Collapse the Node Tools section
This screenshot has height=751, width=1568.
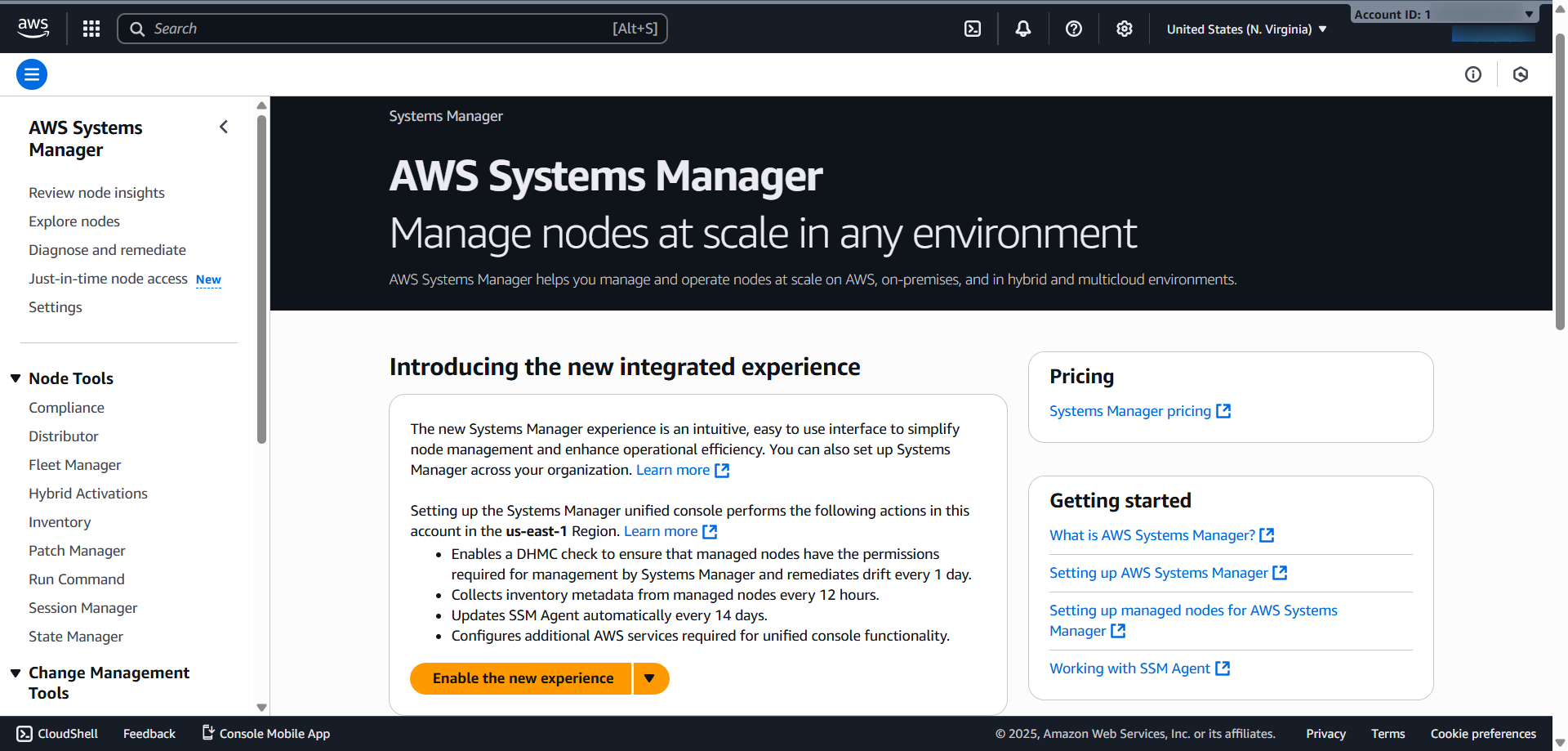tap(16, 378)
